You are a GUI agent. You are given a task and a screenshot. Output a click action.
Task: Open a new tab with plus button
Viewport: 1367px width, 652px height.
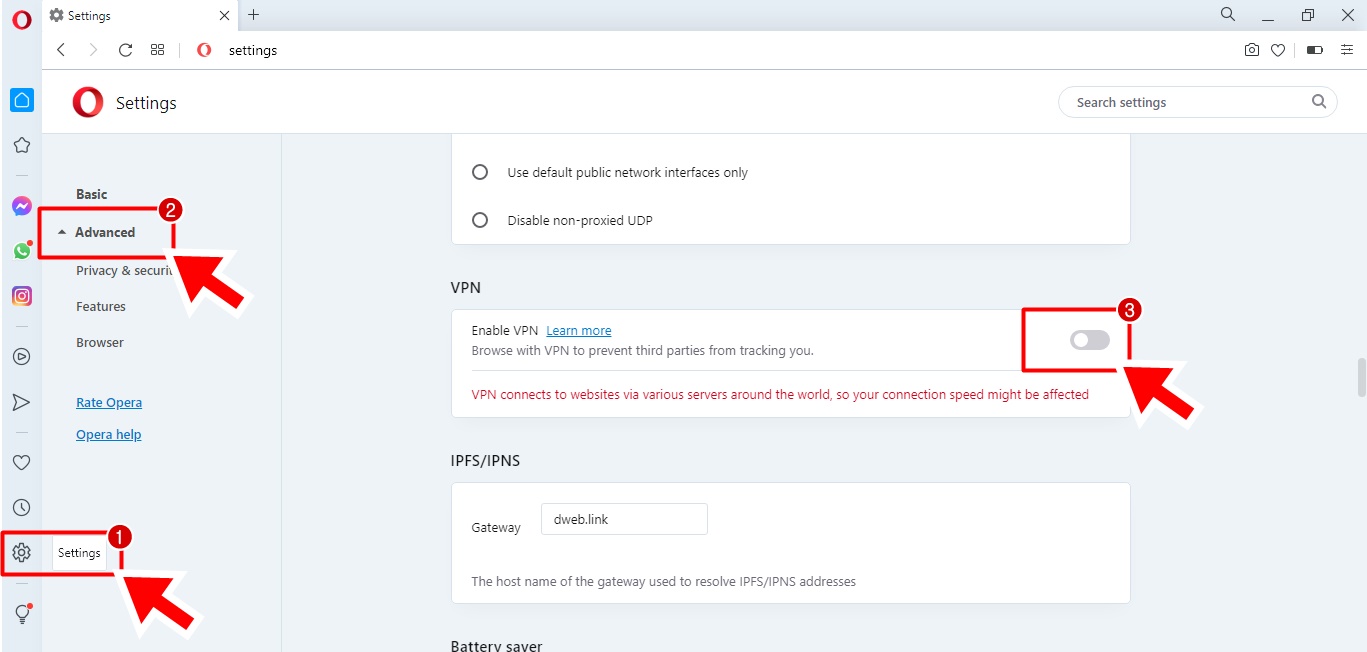click(253, 15)
